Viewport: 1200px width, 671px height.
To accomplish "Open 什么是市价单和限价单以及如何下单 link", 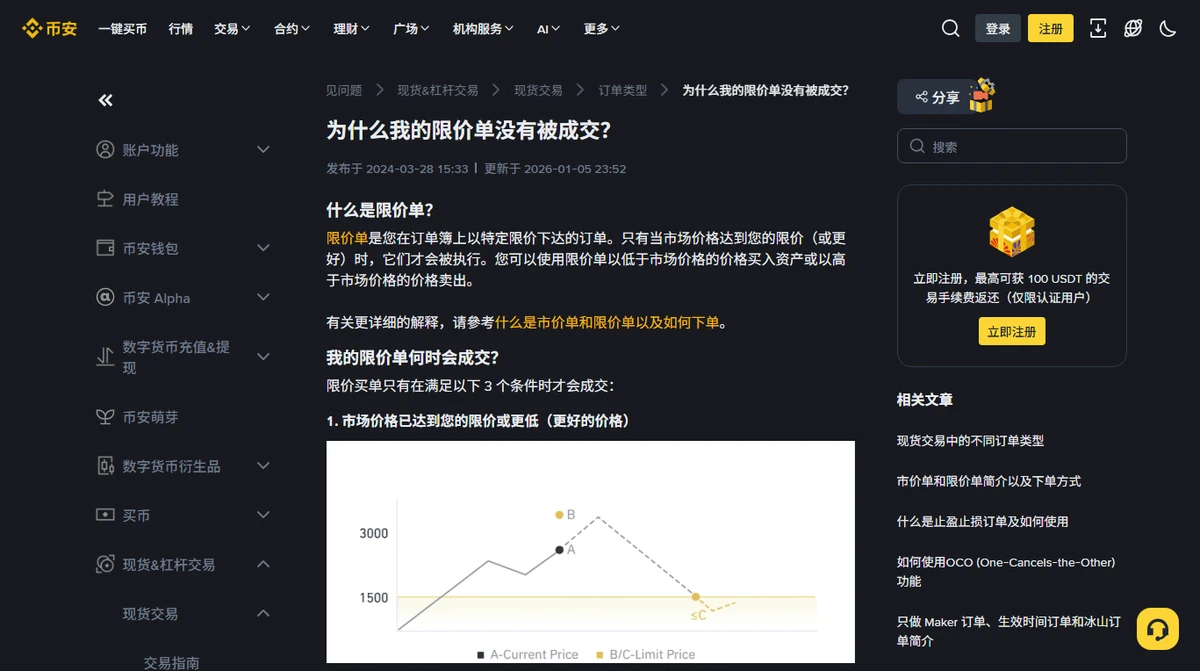I will (x=607, y=323).
